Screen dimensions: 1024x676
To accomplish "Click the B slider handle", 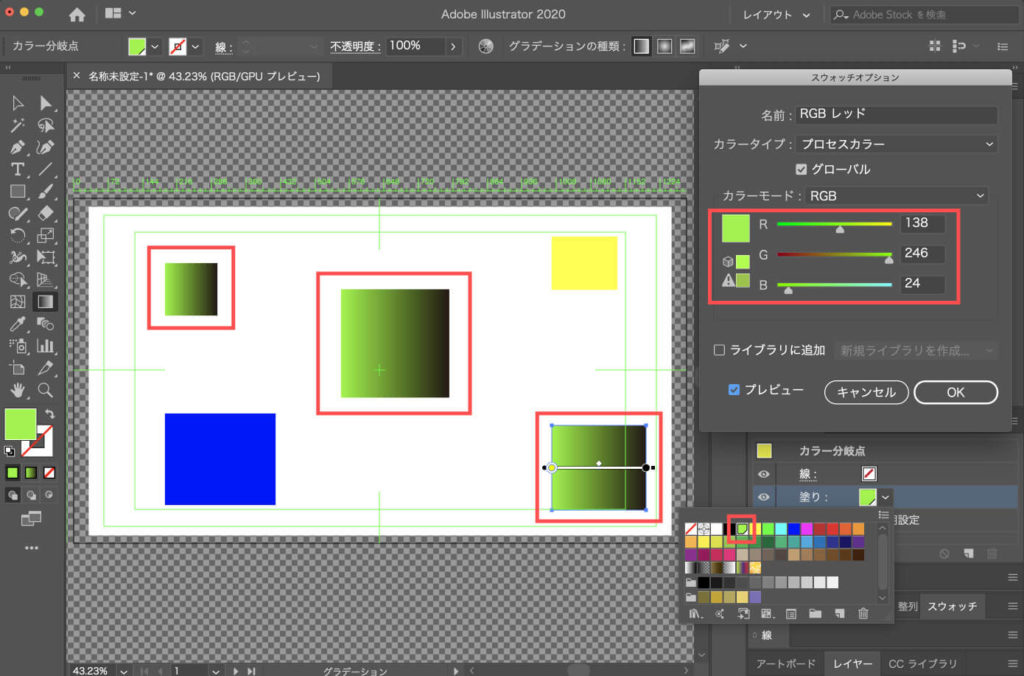I will [x=788, y=289].
